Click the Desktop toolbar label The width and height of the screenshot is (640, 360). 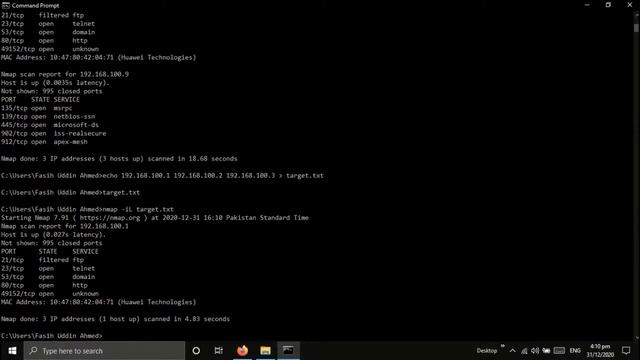coord(487,351)
